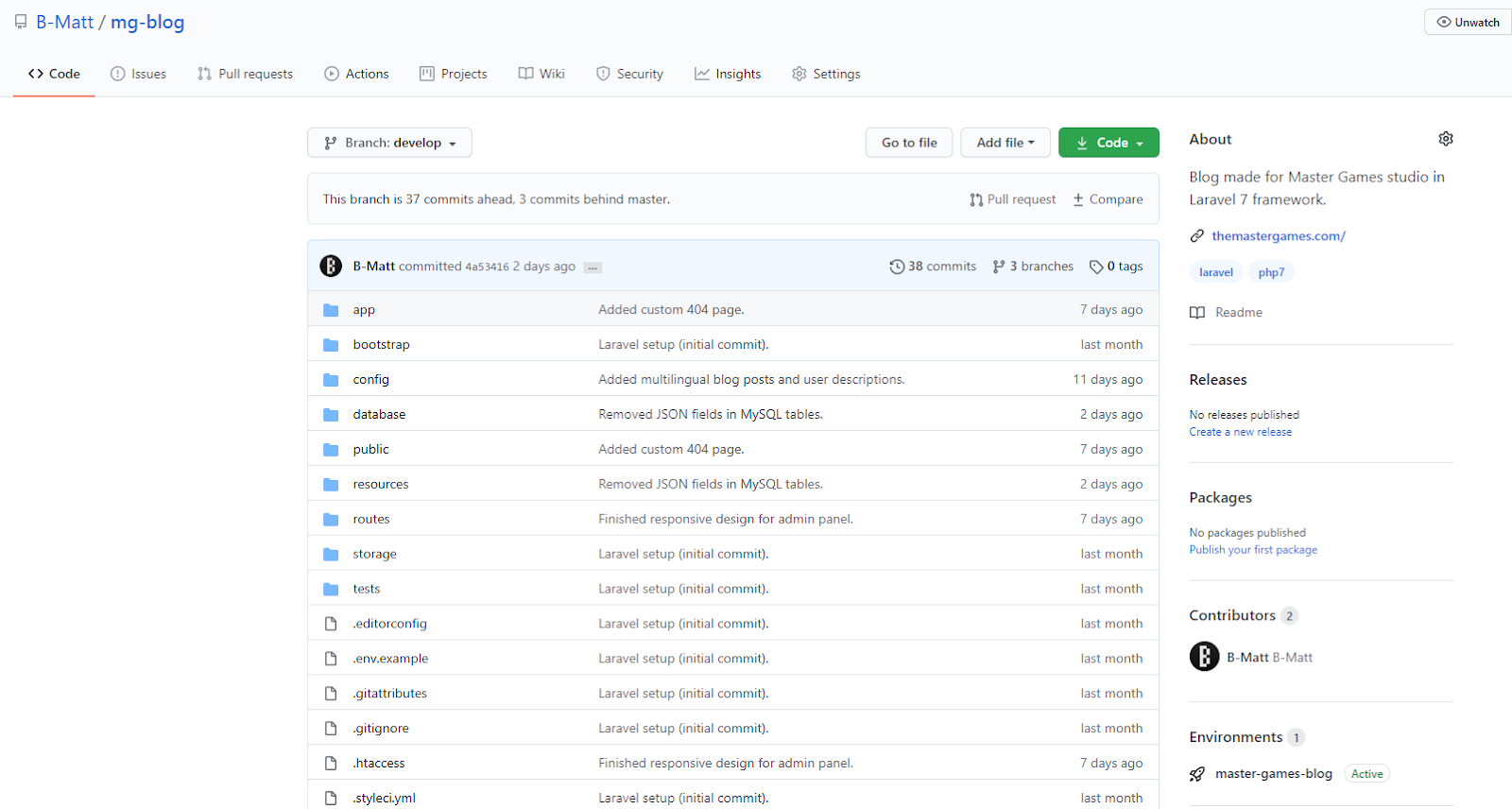
Task: Click the .editorconfig file icon
Action: tap(331, 624)
